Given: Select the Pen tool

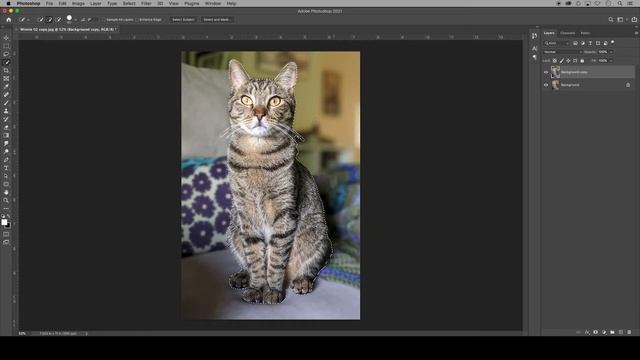Looking at the screenshot, I should (6, 160).
